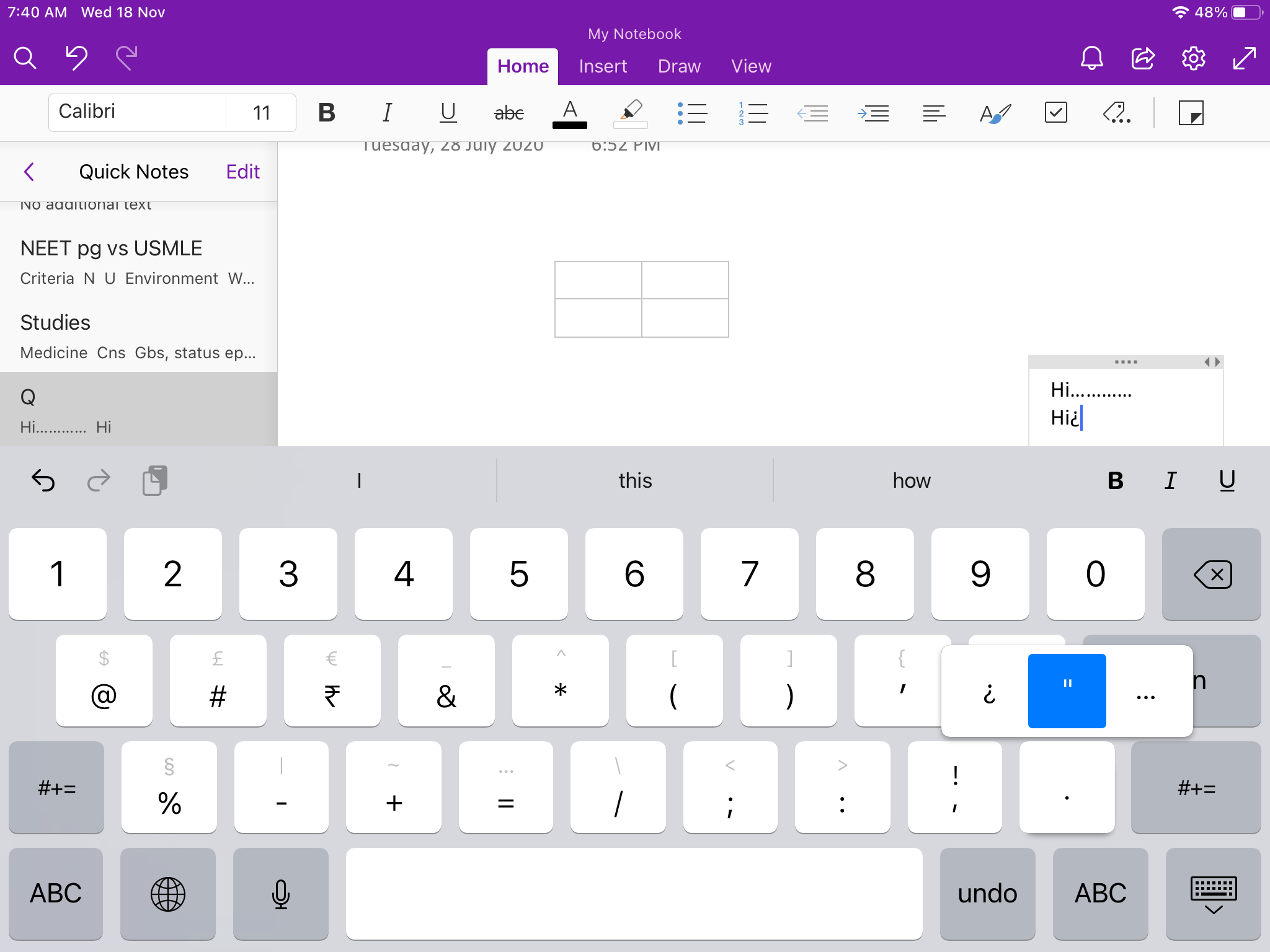The image size is (1270, 952).
Task: Toggle bold in the ribbon
Action: 327,113
